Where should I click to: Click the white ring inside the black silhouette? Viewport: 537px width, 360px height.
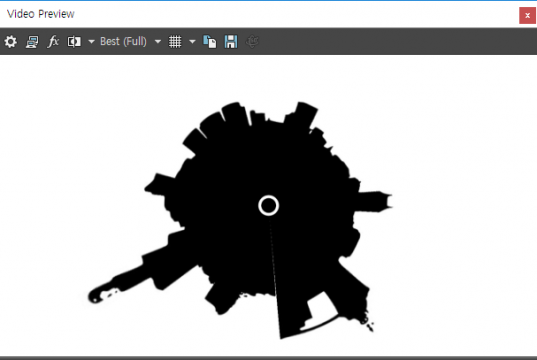(x=268, y=206)
